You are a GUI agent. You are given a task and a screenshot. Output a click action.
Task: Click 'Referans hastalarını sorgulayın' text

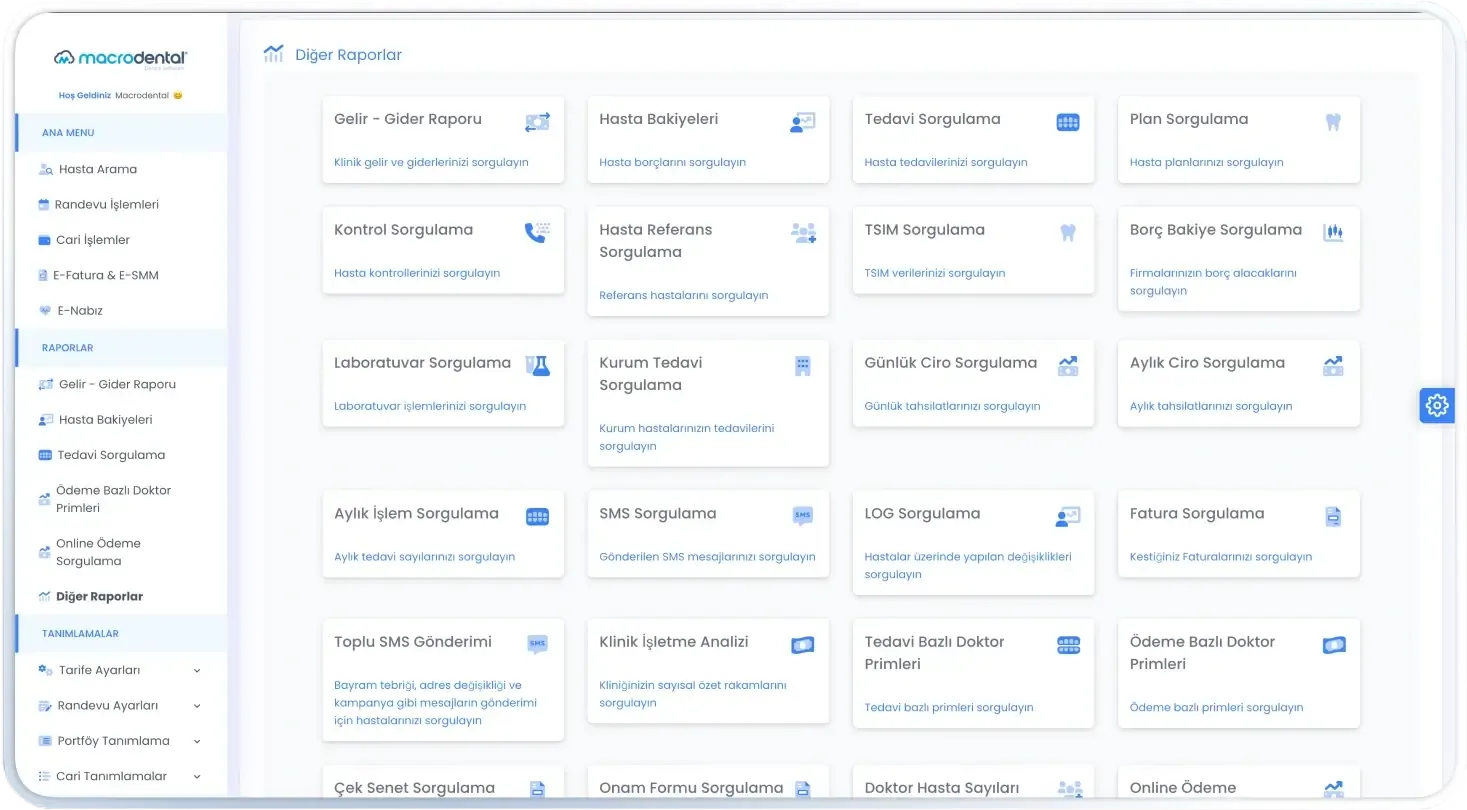(684, 295)
